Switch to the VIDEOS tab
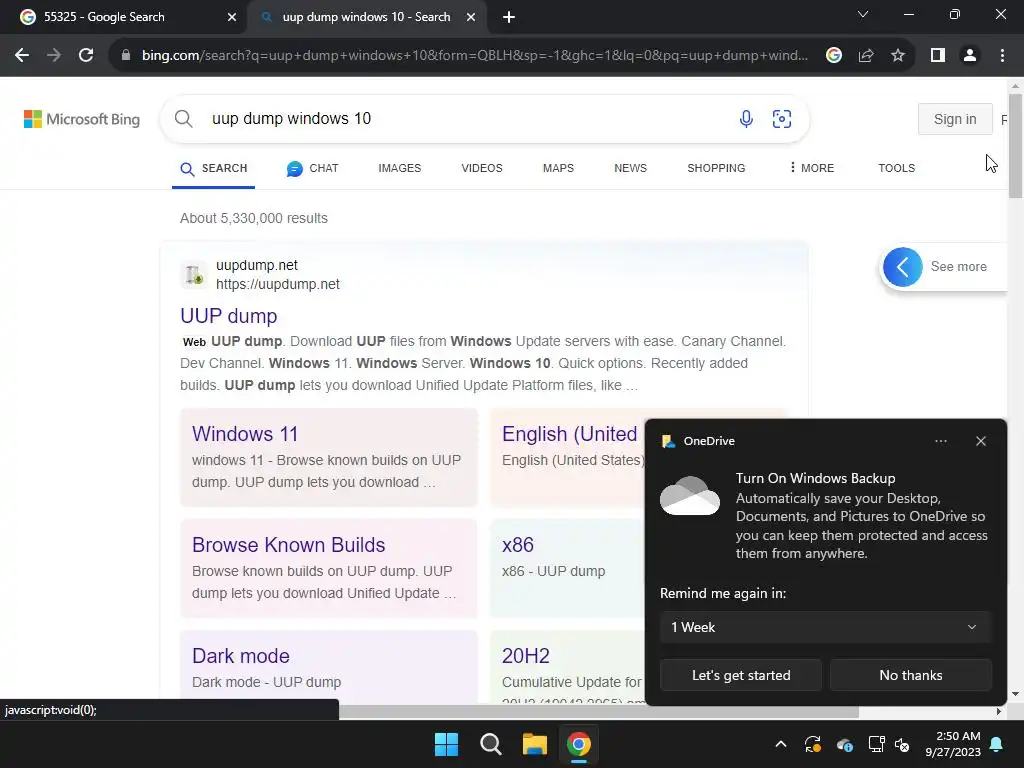This screenshot has width=1024, height=768. (482, 168)
